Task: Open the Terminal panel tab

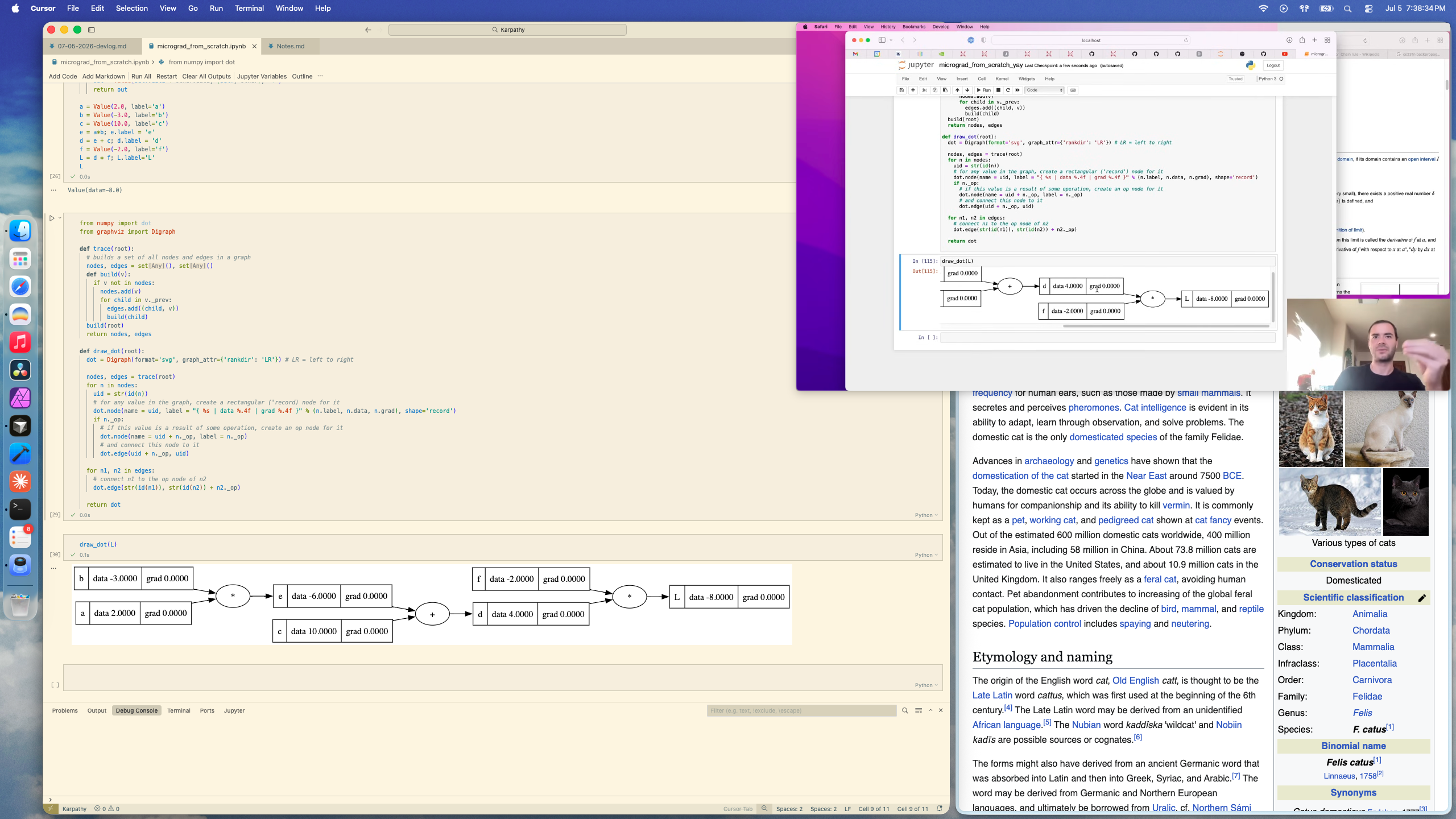Action: pyautogui.click(x=179, y=710)
